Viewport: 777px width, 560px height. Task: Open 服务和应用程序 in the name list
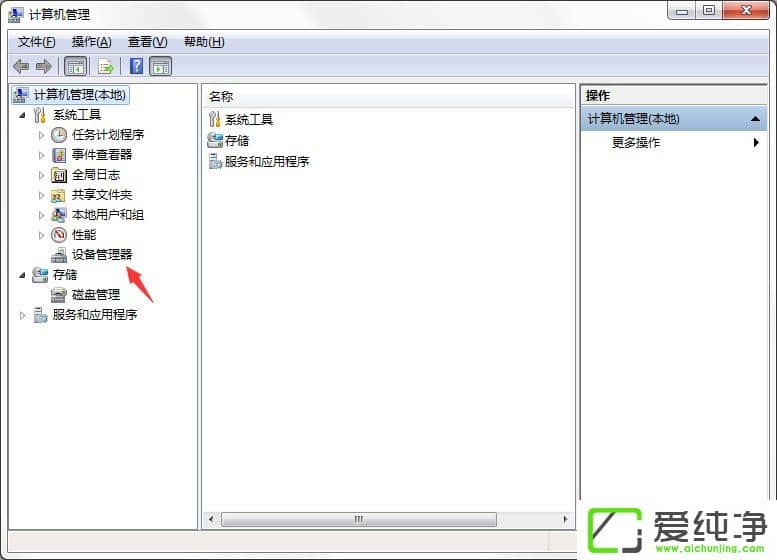click(x=267, y=162)
